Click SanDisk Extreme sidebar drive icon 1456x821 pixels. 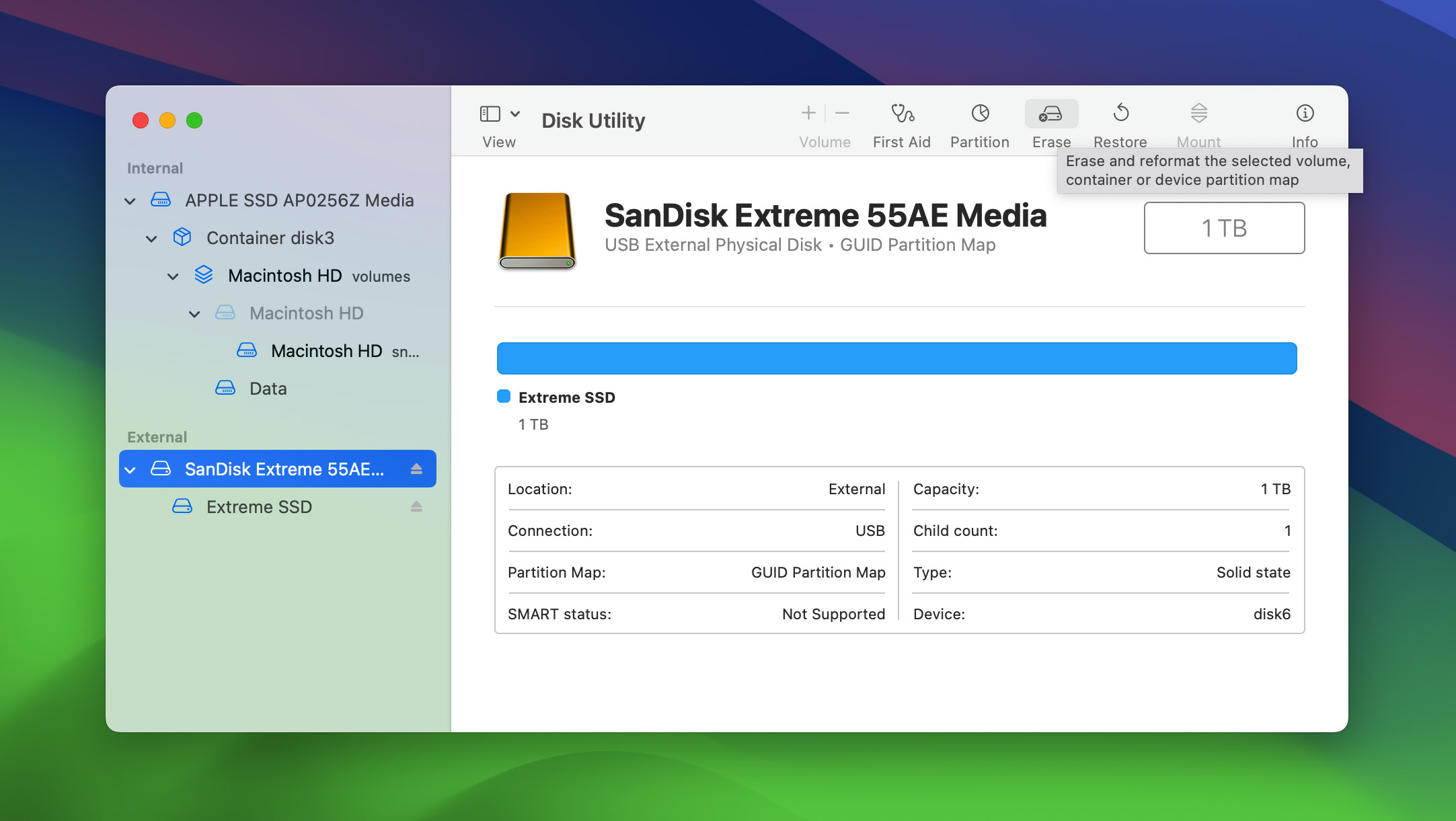point(161,469)
